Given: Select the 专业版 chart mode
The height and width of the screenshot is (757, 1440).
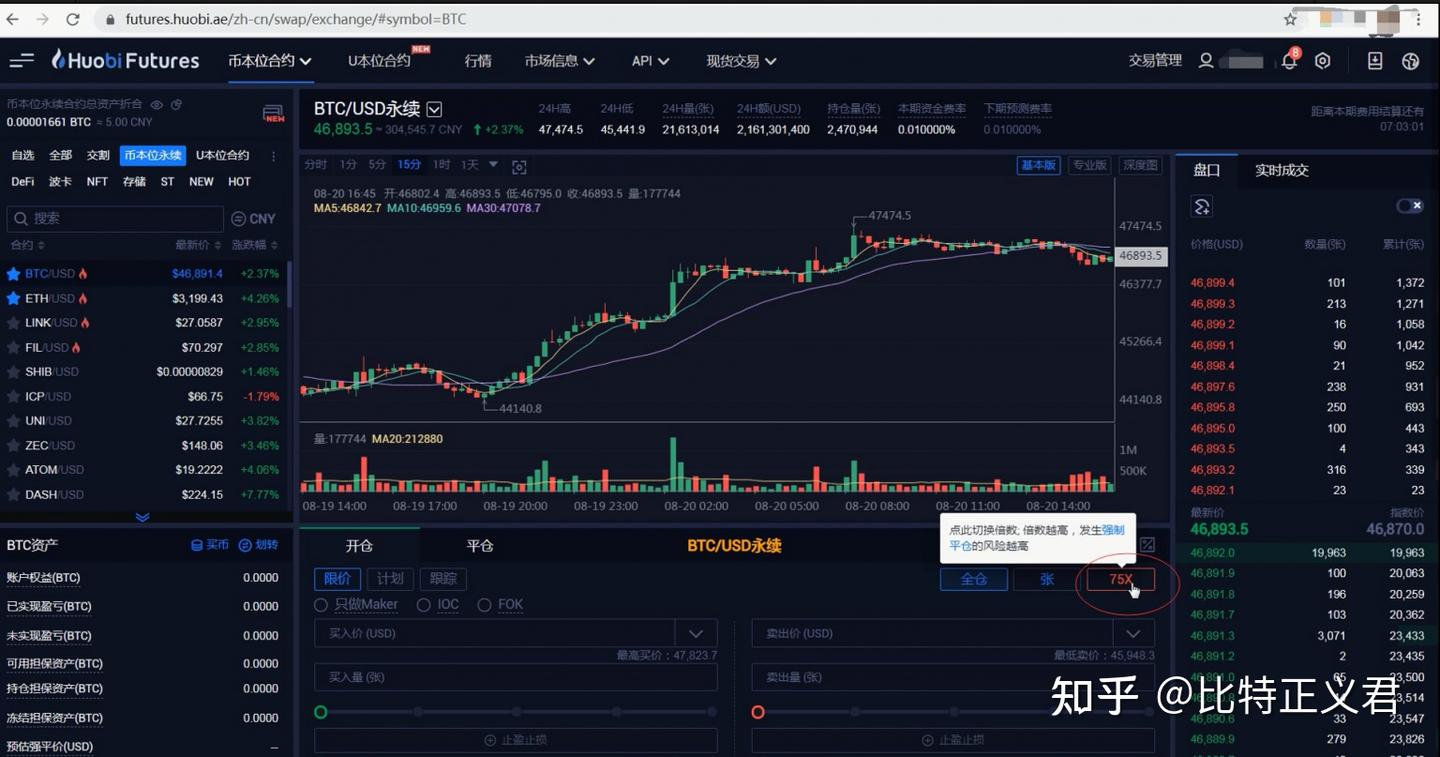Looking at the screenshot, I should (1089, 165).
